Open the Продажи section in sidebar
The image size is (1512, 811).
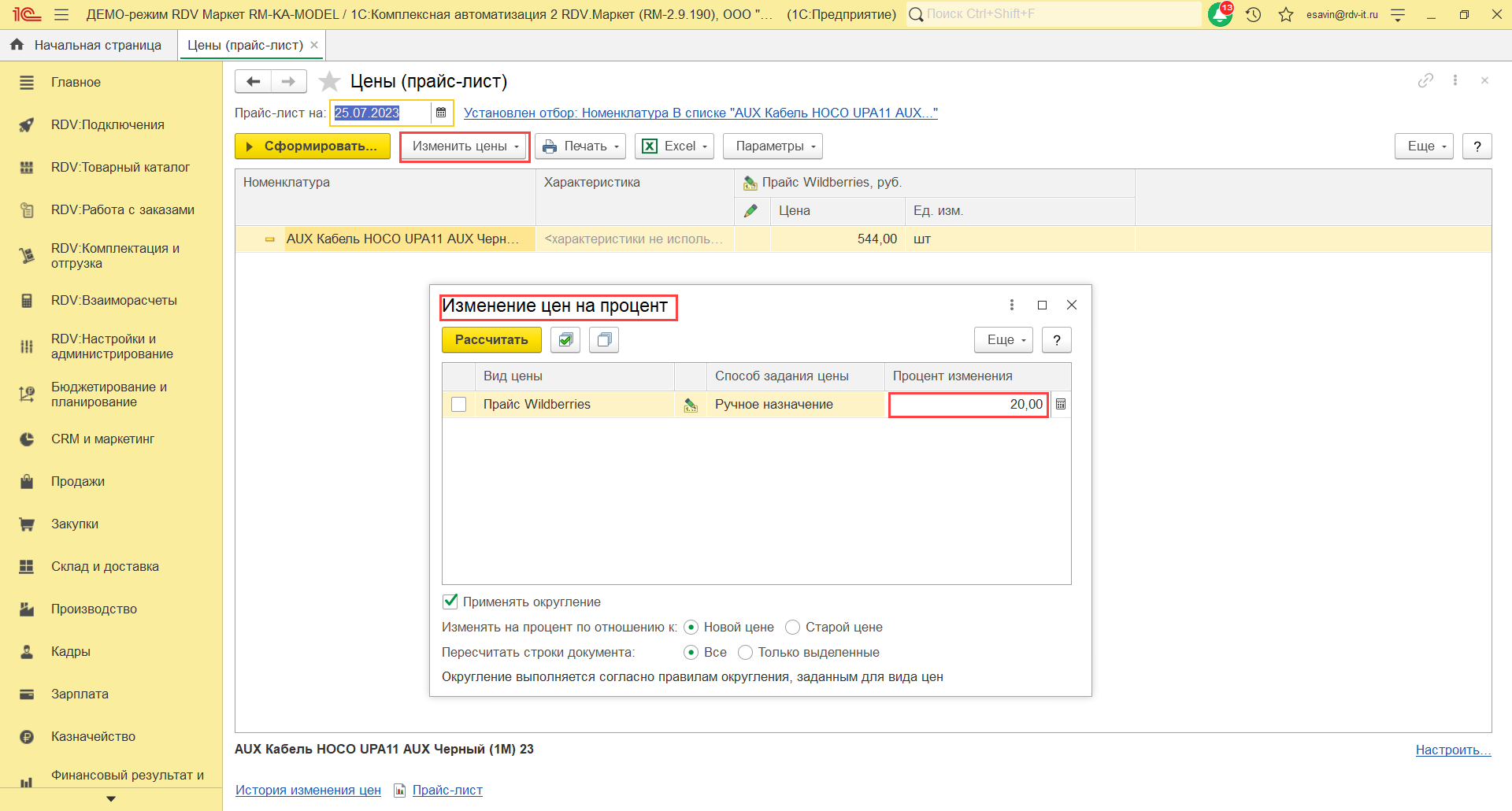[x=77, y=481]
